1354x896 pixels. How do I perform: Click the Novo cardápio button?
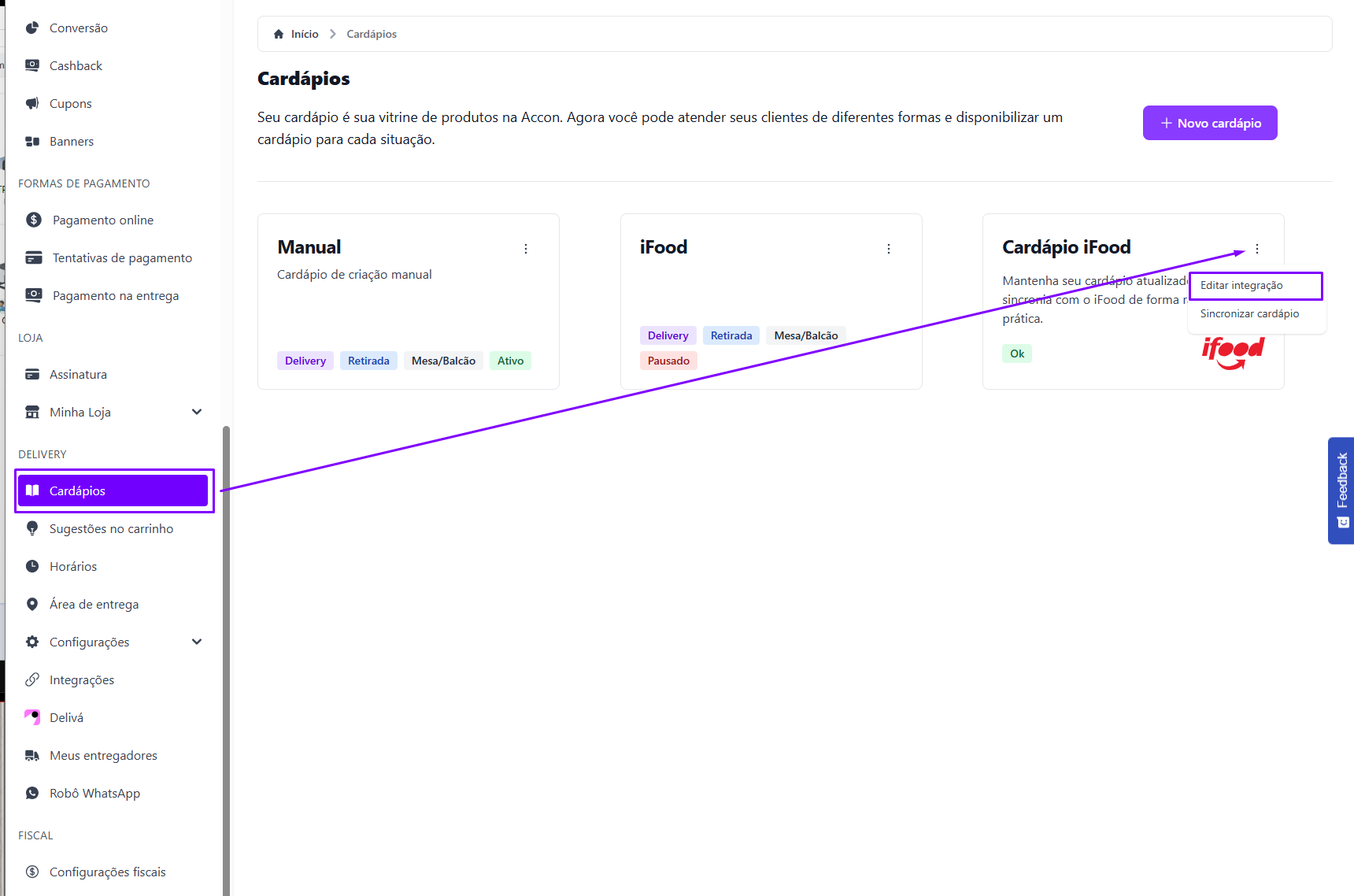point(1210,123)
